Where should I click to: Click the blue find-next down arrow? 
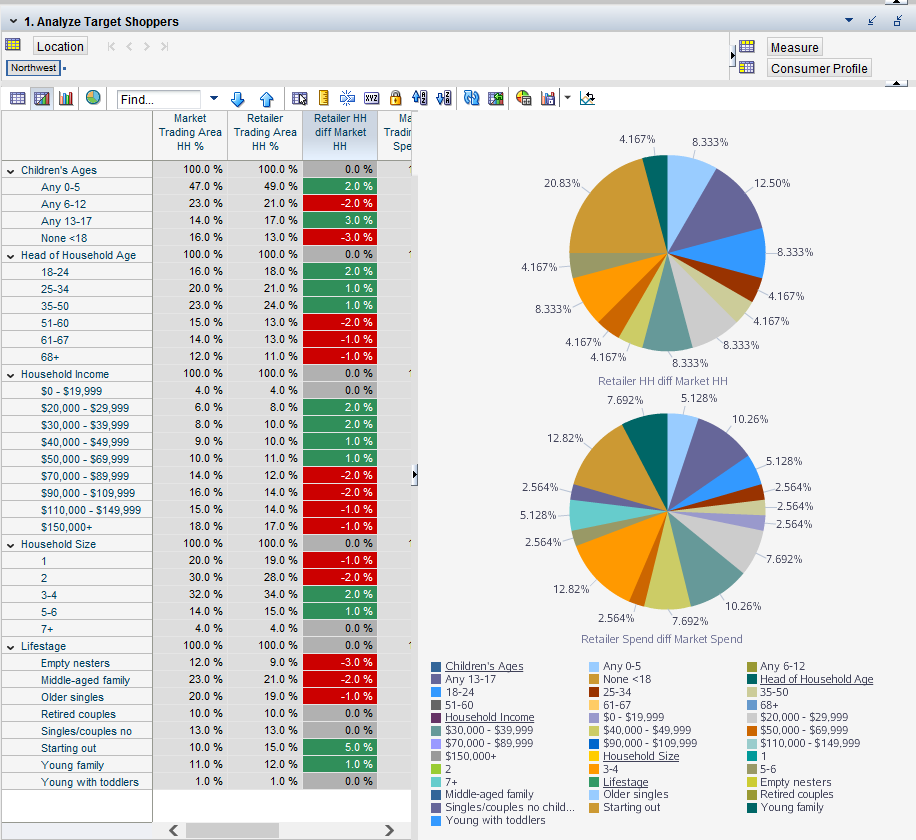click(x=238, y=99)
